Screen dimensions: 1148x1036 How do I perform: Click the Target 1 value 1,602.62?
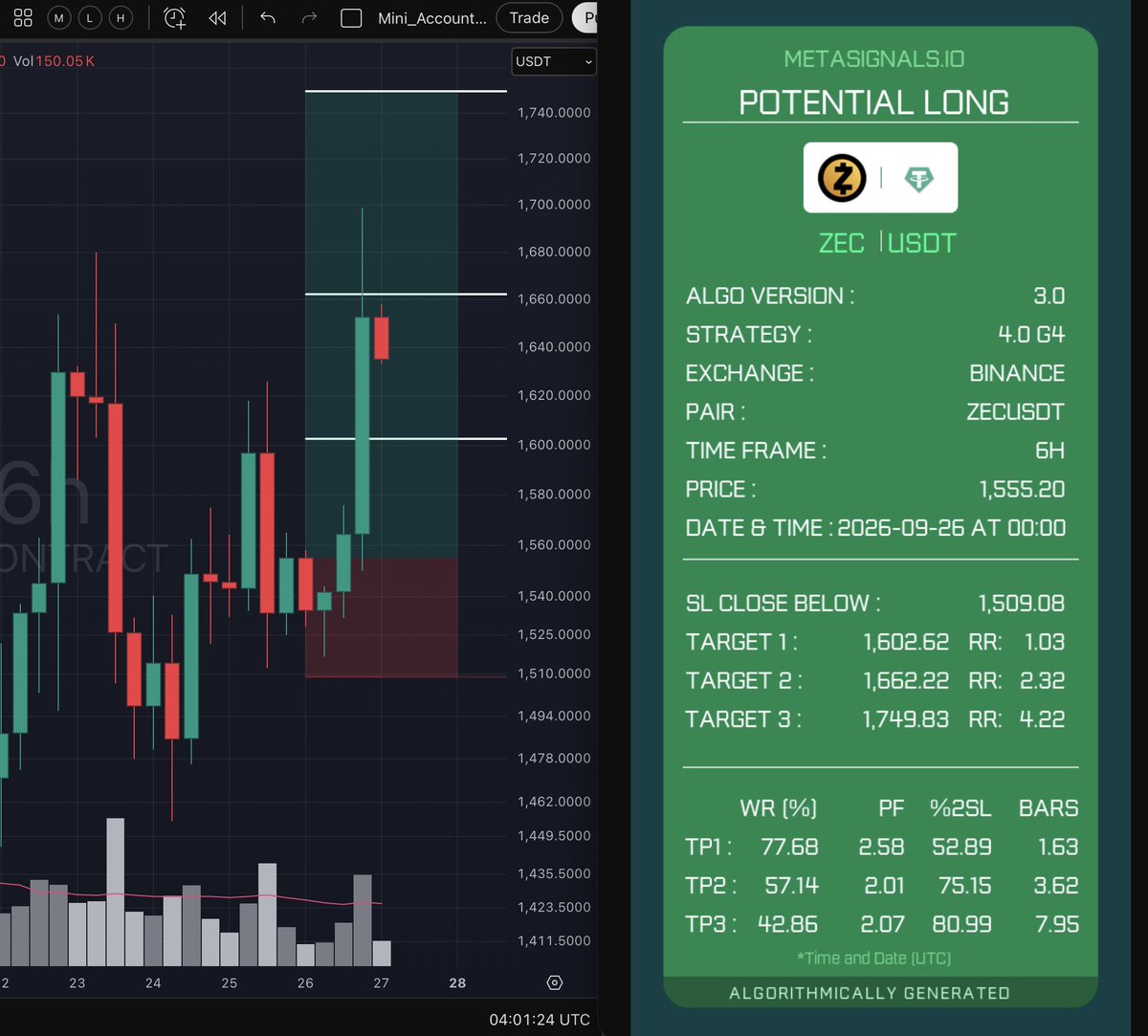906,642
